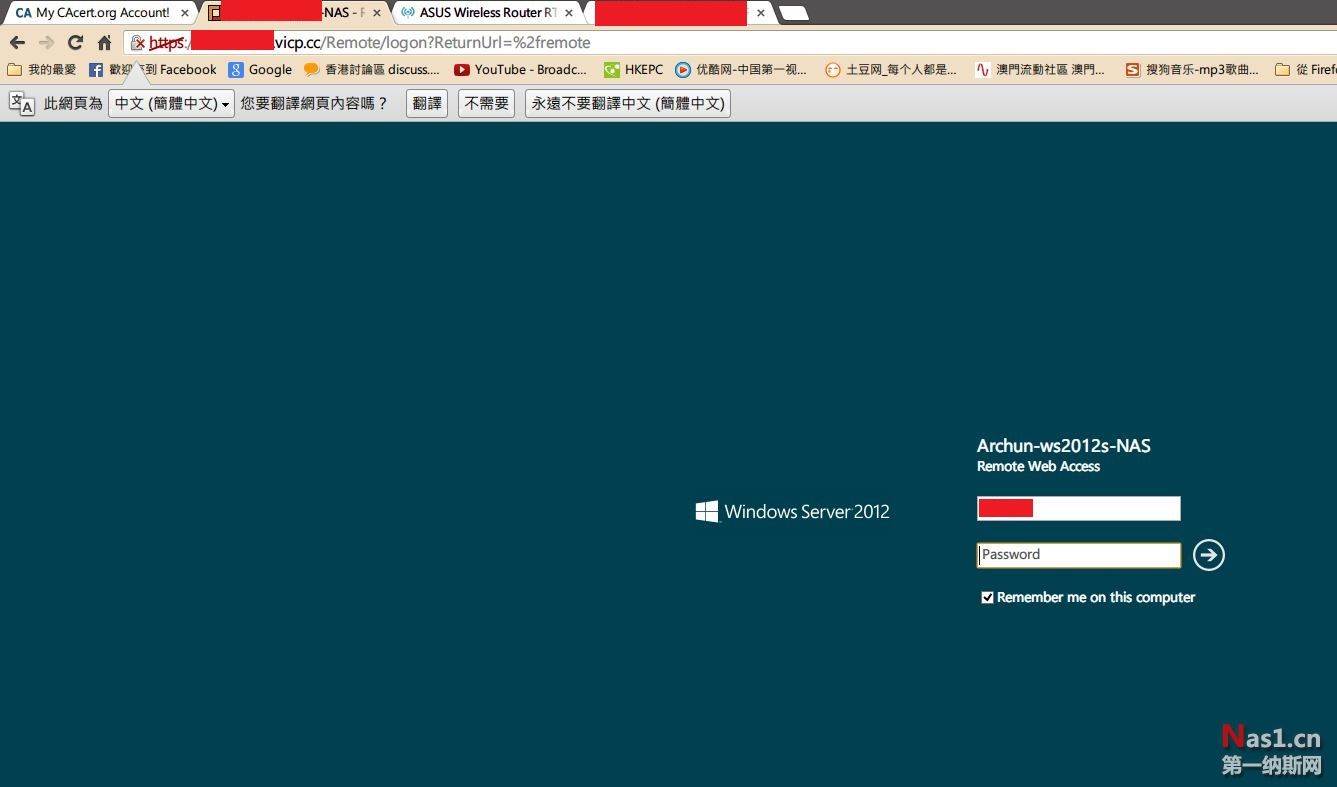Click the 不需要 decline button
Image resolution: width=1337 pixels, height=787 pixels.
487,103
